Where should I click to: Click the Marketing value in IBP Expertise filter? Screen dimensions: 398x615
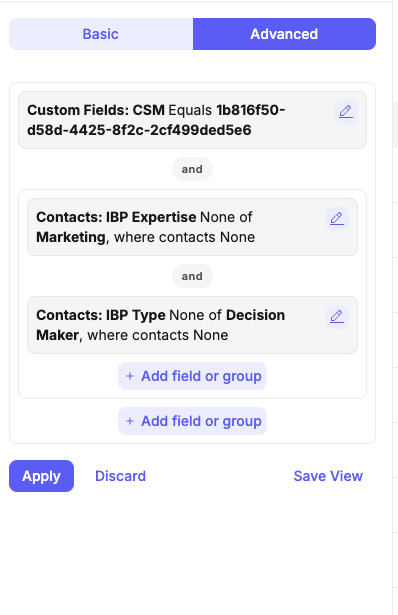click(x=71, y=237)
